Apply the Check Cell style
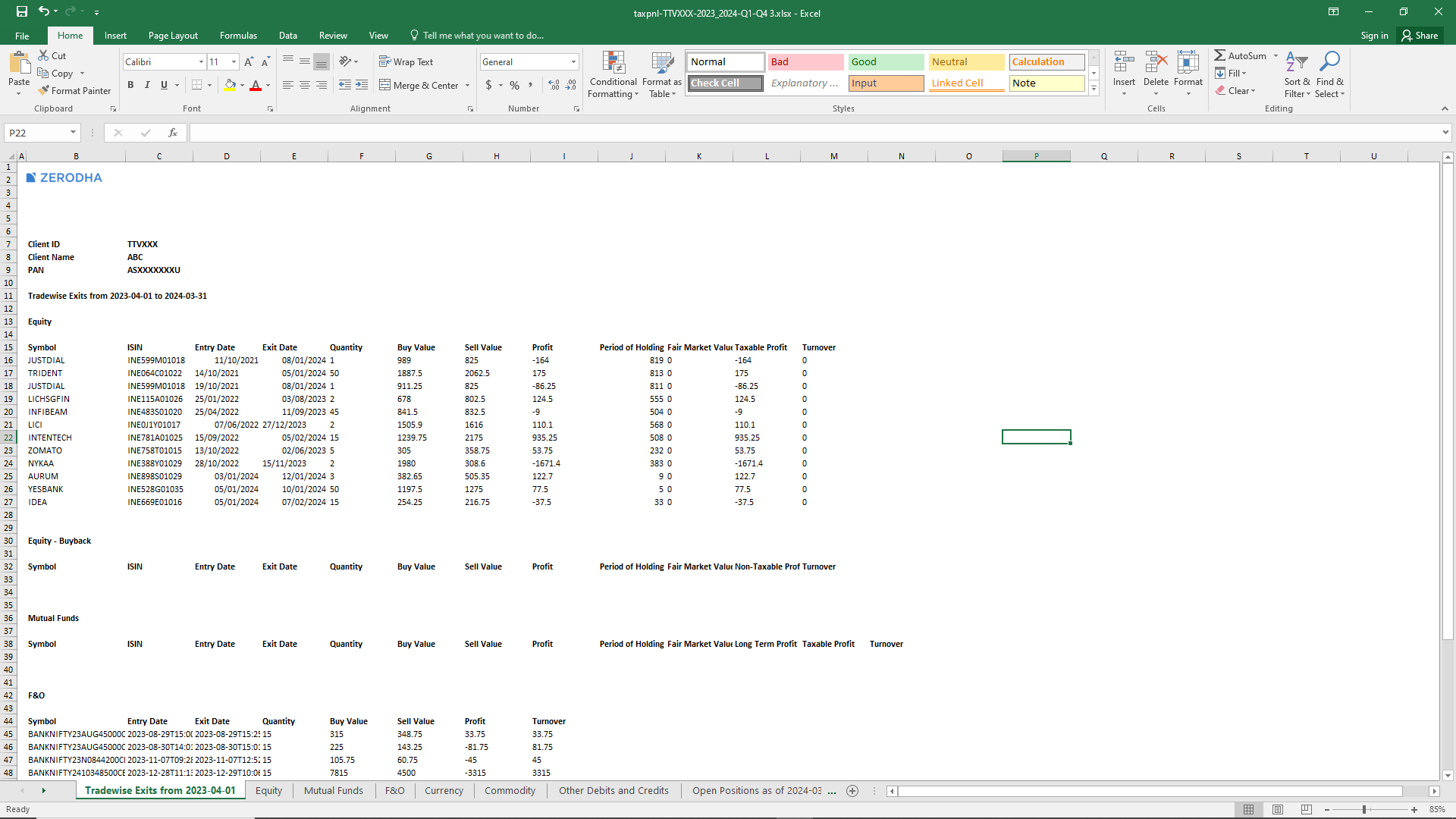 tap(726, 83)
